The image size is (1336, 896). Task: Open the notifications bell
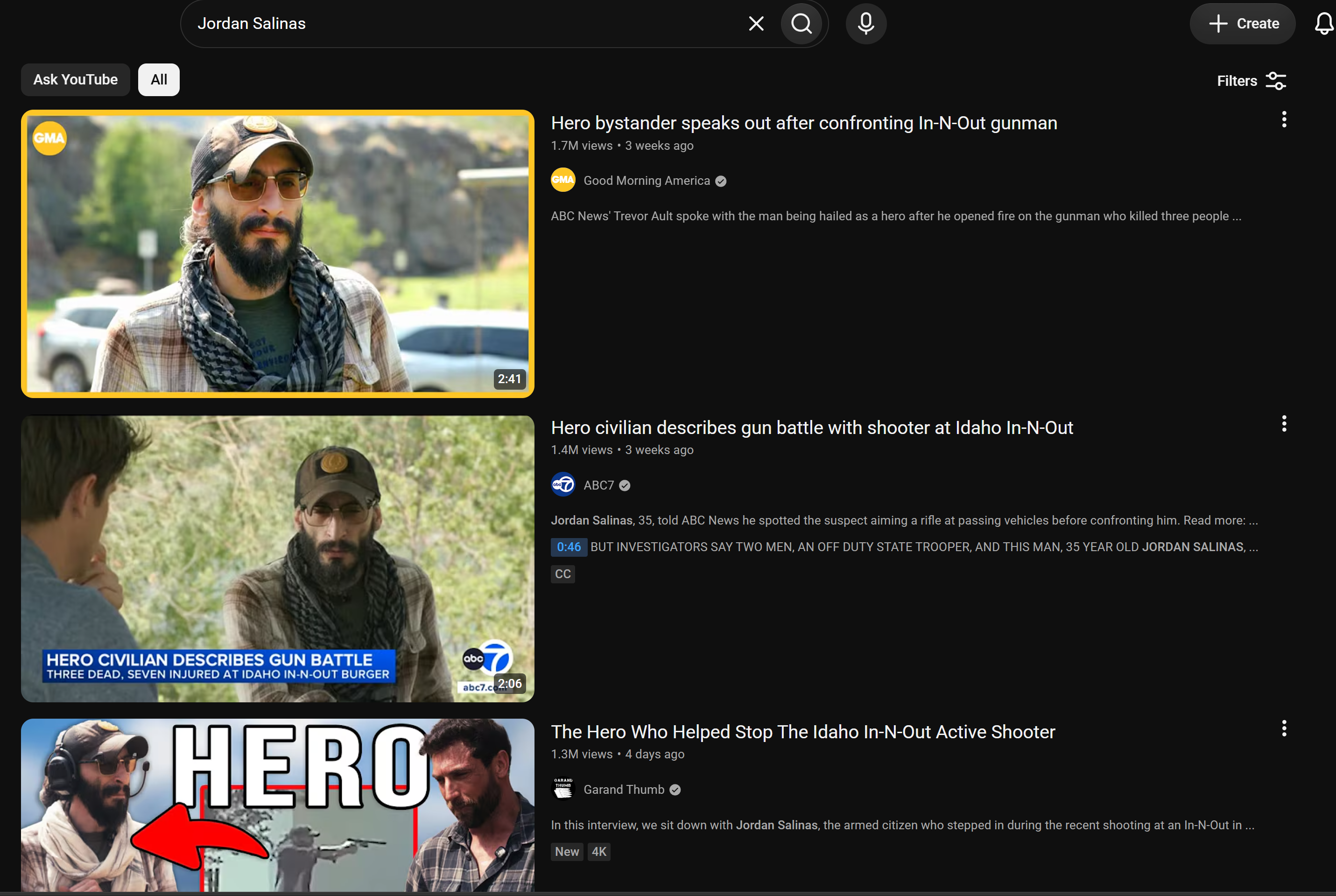[x=1323, y=23]
